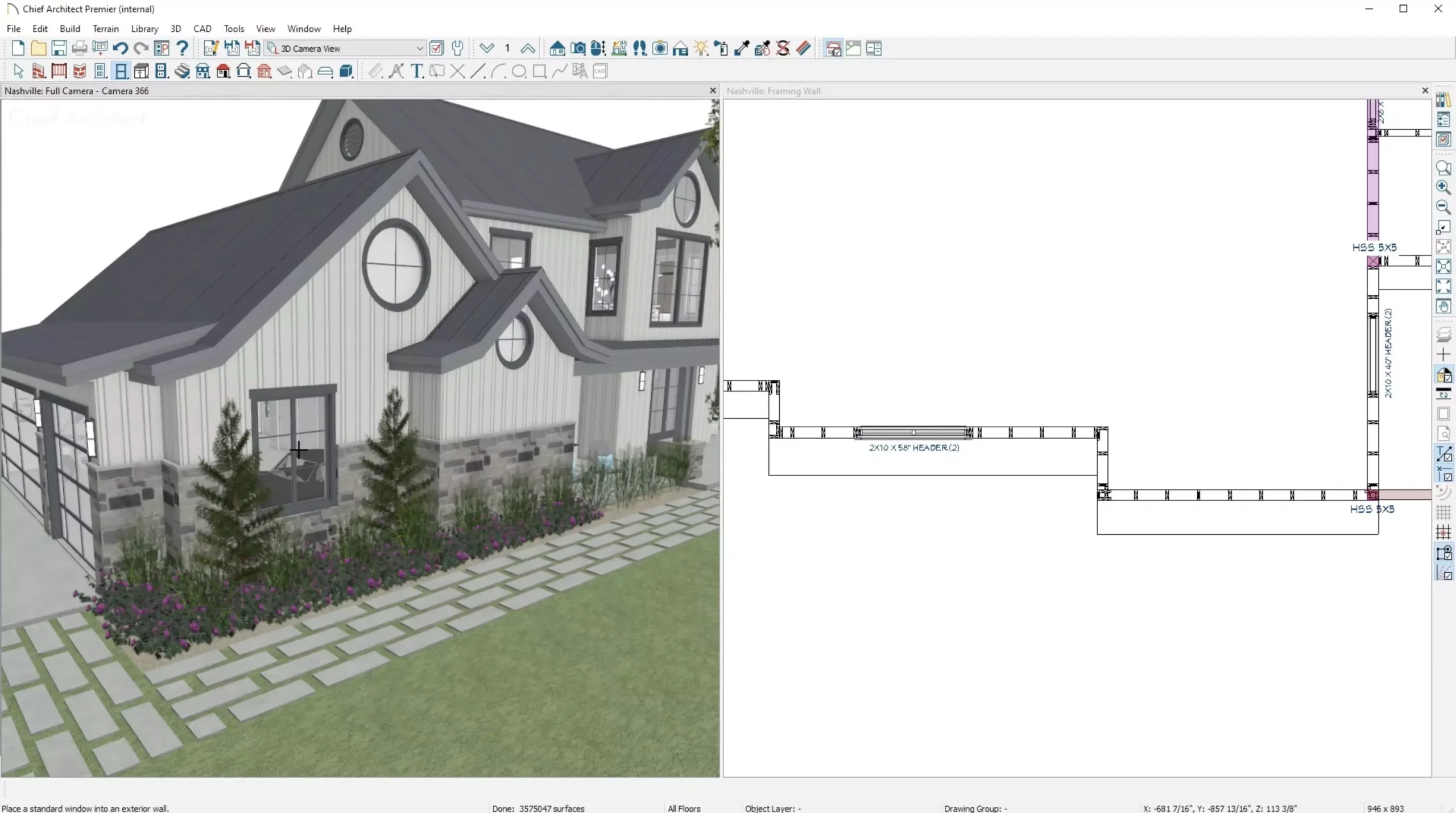Screen dimensions: 1456x813
Task: Open the Library menu
Action: [x=144, y=28]
